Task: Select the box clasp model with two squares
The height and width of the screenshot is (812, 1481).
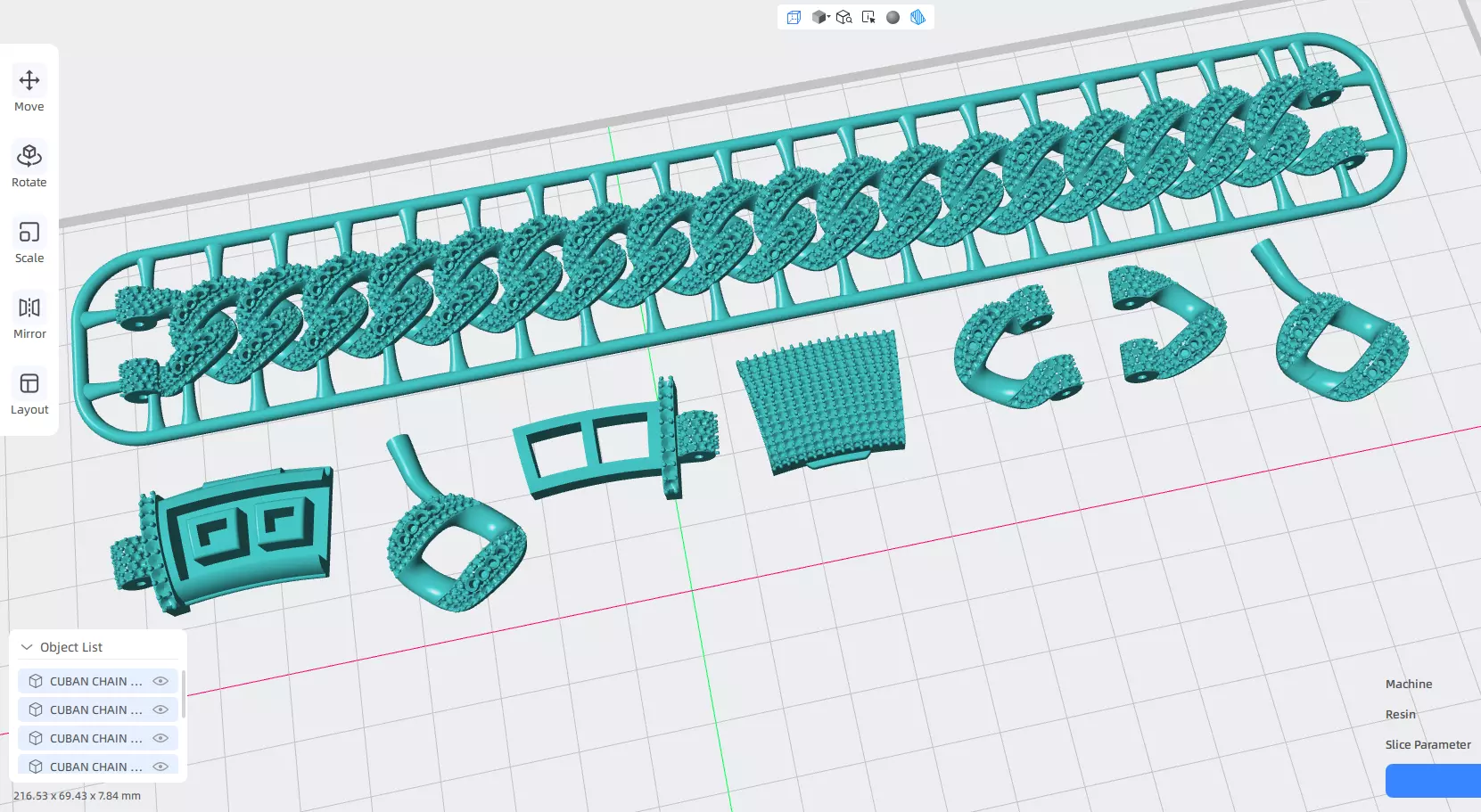Action: (x=223, y=540)
